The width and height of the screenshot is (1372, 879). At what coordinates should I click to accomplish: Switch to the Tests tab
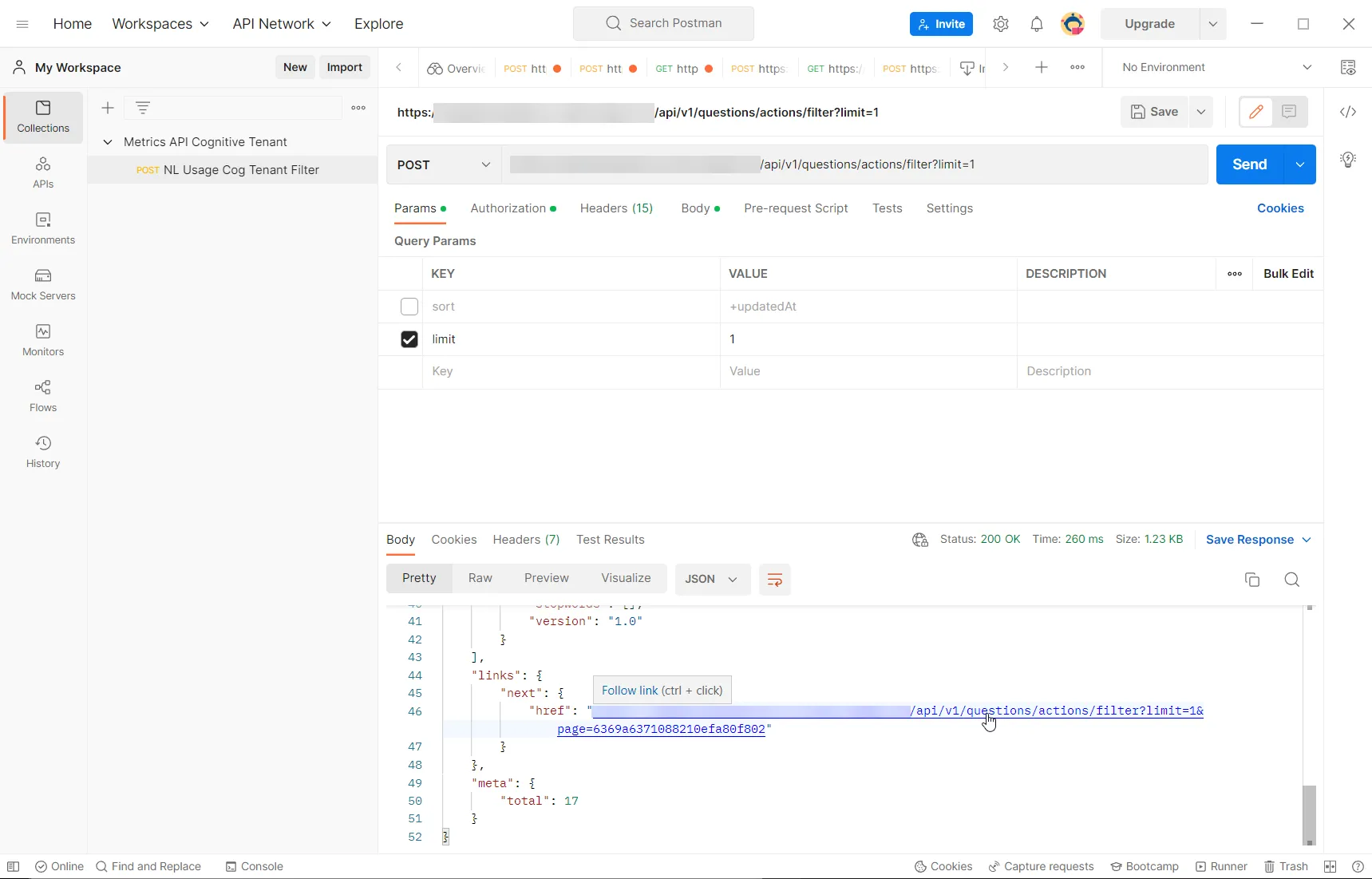coord(887,208)
